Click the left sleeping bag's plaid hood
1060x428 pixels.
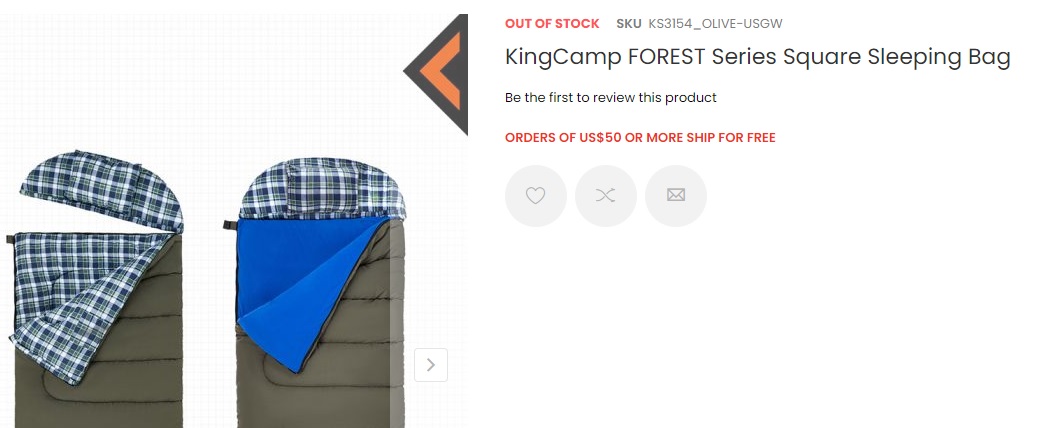100,190
